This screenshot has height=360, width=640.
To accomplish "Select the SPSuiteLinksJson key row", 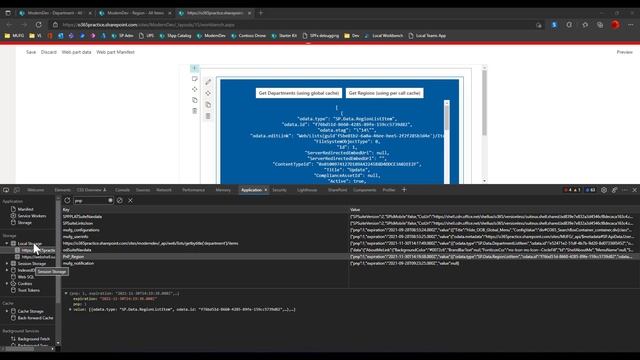I will pos(205,223).
